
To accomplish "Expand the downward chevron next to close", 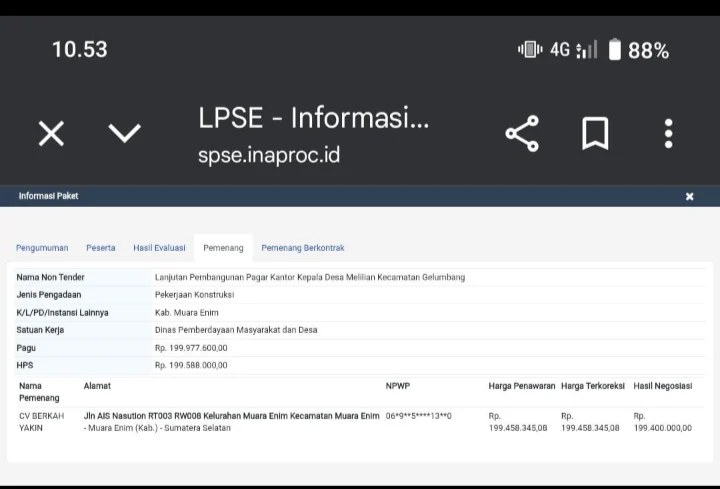I will coord(124,133).
